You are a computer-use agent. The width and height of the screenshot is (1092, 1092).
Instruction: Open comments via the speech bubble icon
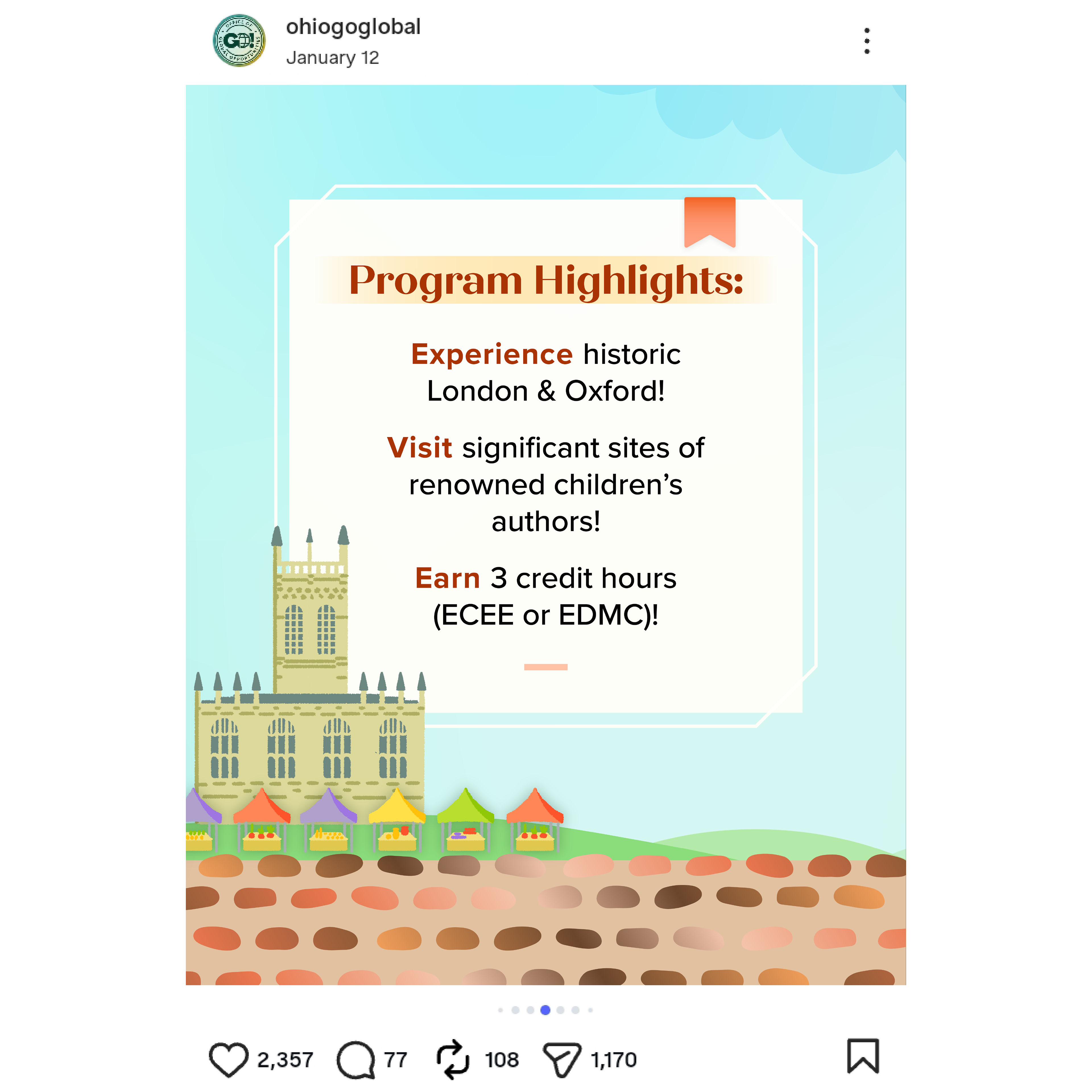pyautogui.click(x=356, y=1060)
